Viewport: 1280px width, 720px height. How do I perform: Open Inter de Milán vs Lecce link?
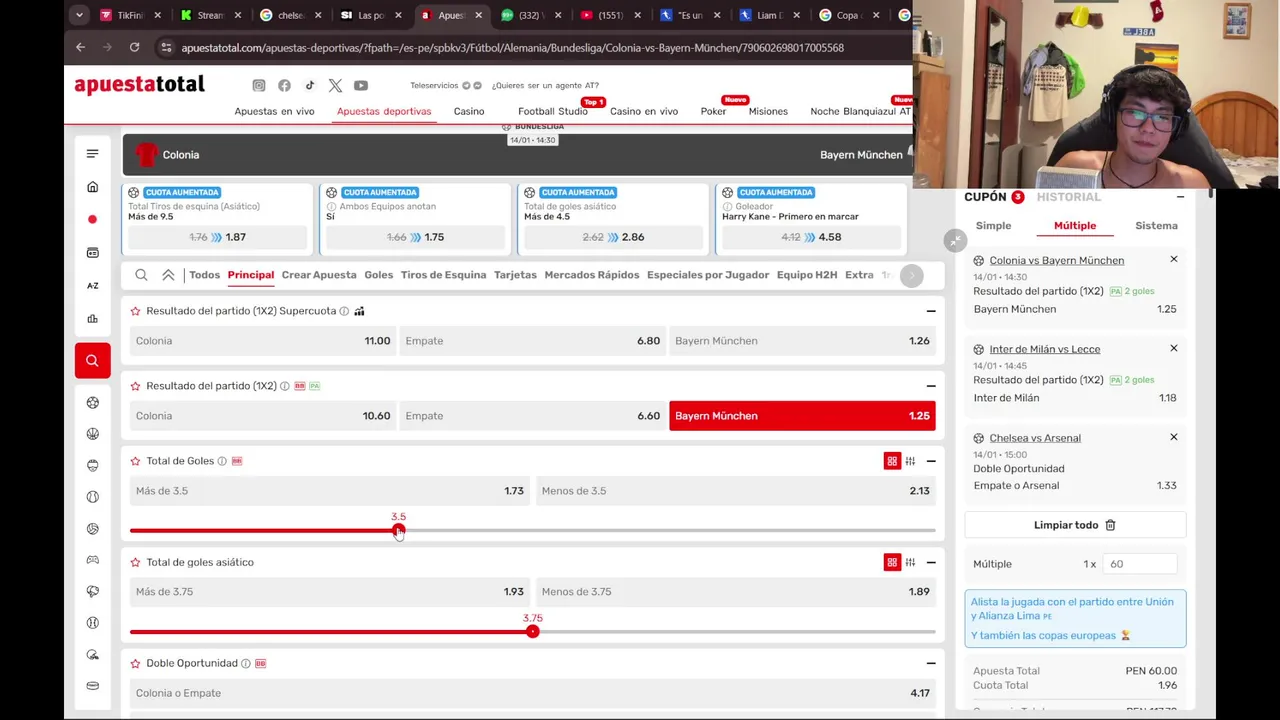[1044, 349]
